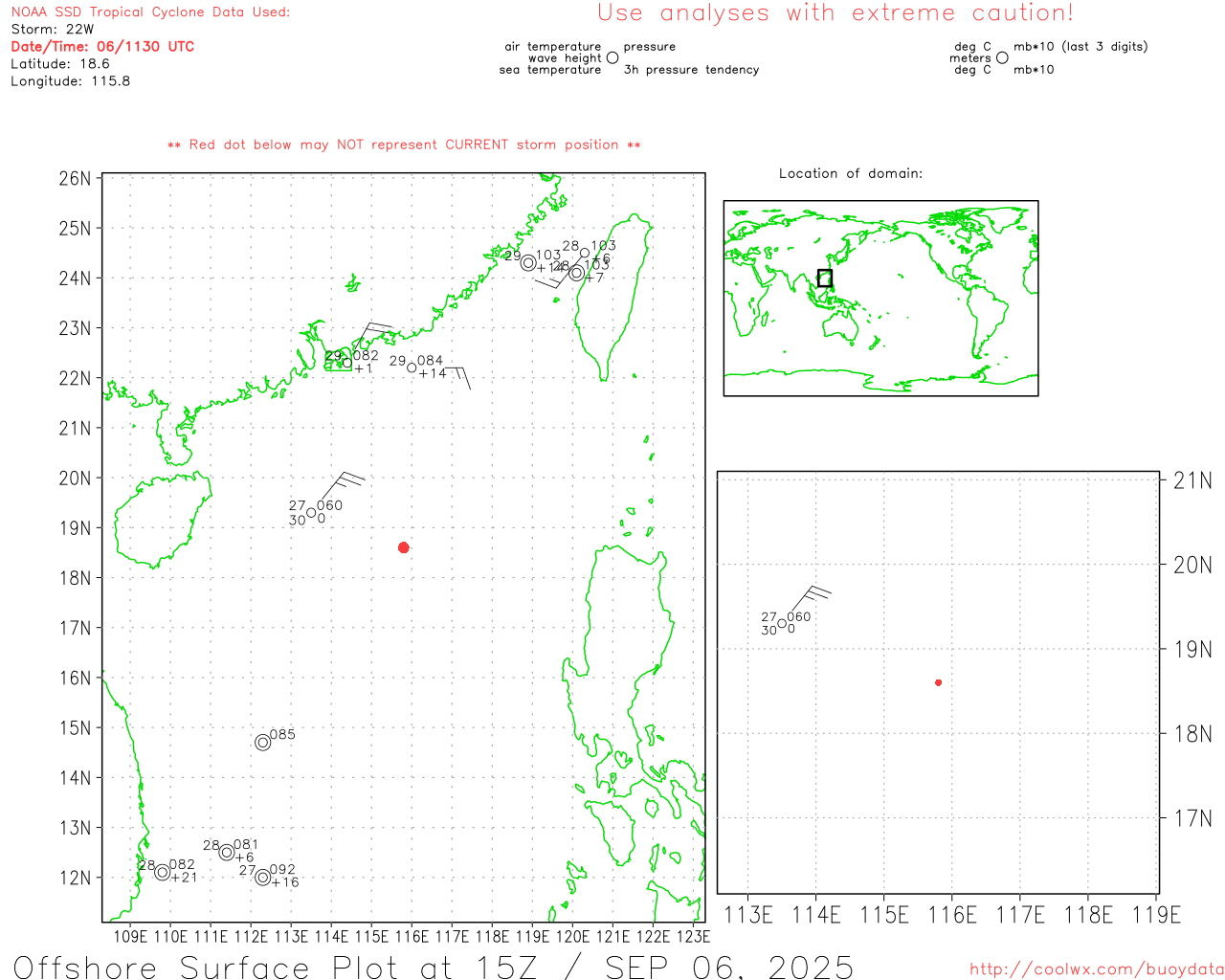Select station circle with 103 and +7
The height and width of the screenshot is (980, 1225).
(x=577, y=273)
